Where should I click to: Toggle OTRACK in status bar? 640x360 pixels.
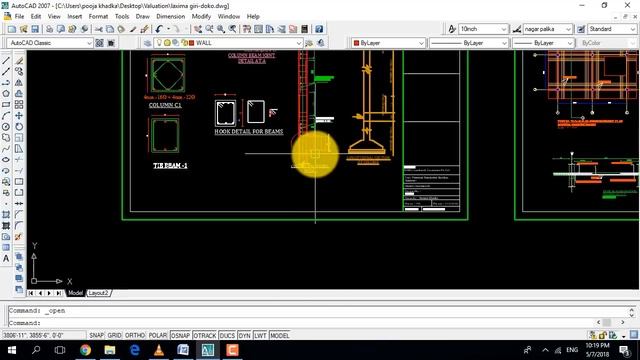coord(204,336)
